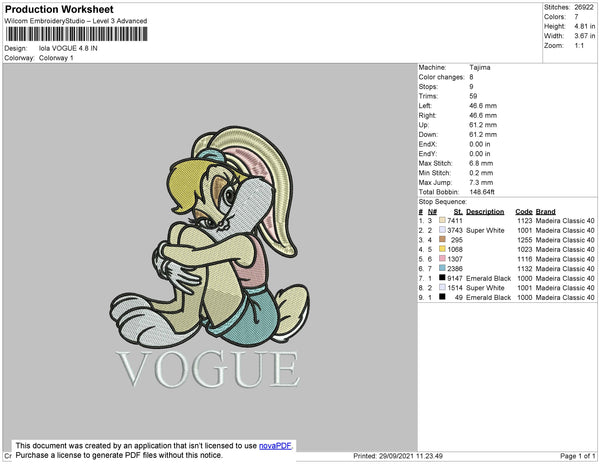Click stitch count 3743 in stop 2

click(455, 230)
